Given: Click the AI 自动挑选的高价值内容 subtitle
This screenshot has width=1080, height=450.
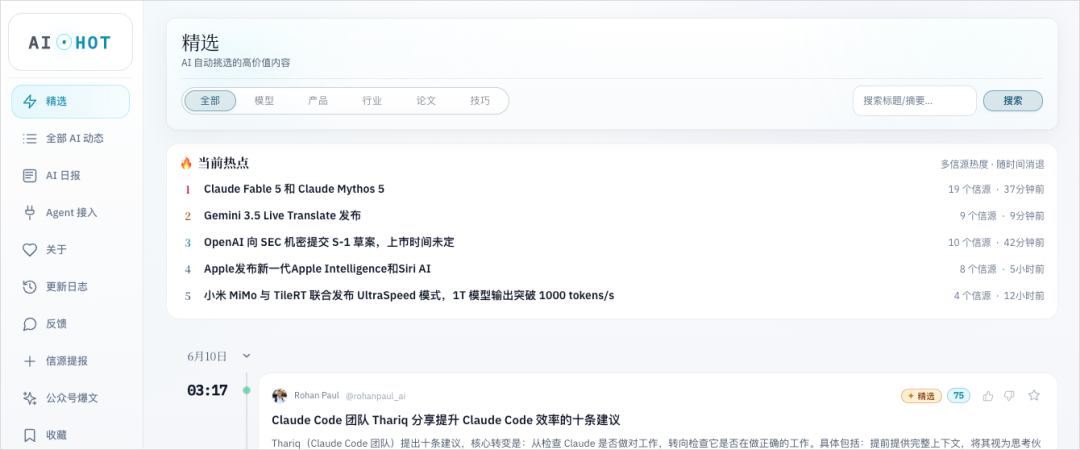Looking at the screenshot, I should pos(236,63).
